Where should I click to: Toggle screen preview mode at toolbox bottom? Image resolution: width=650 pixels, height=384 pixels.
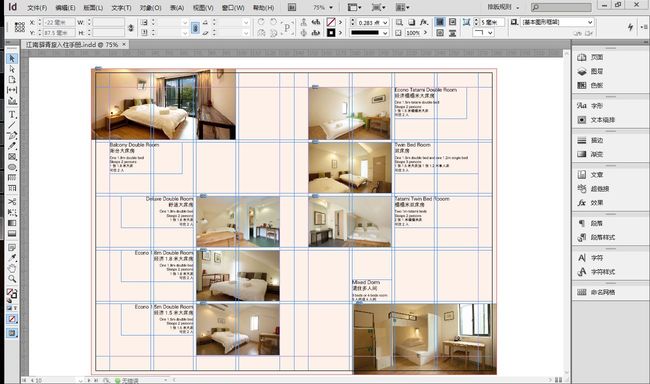click(x=12, y=333)
